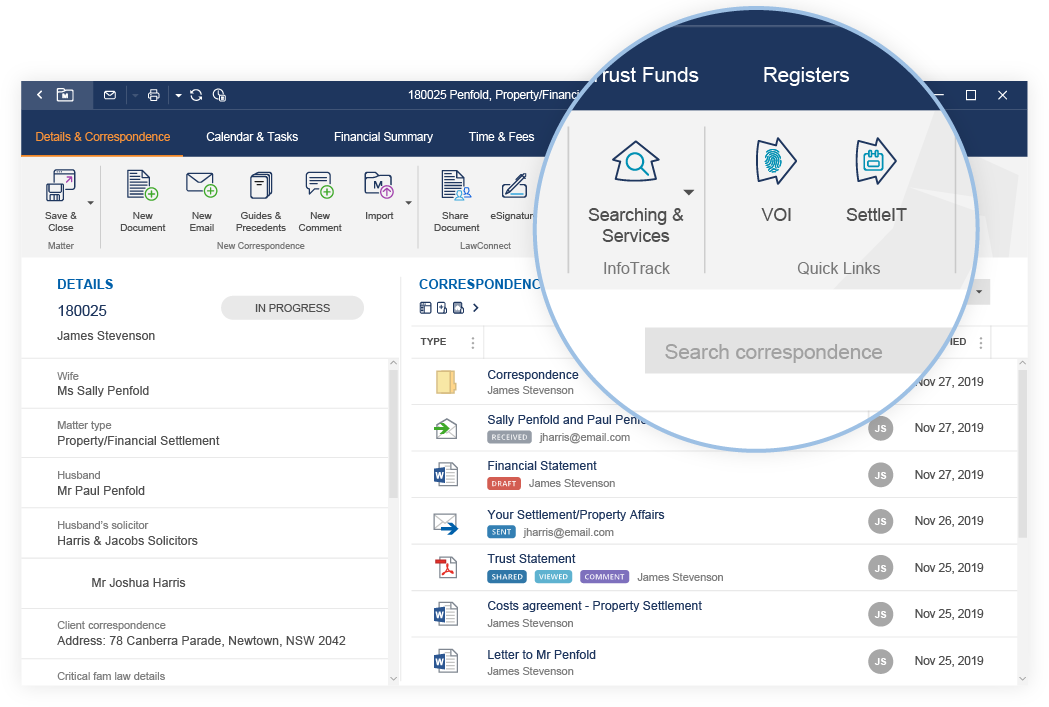Open Searching & Services house icon
1049x707 pixels.
click(636, 161)
